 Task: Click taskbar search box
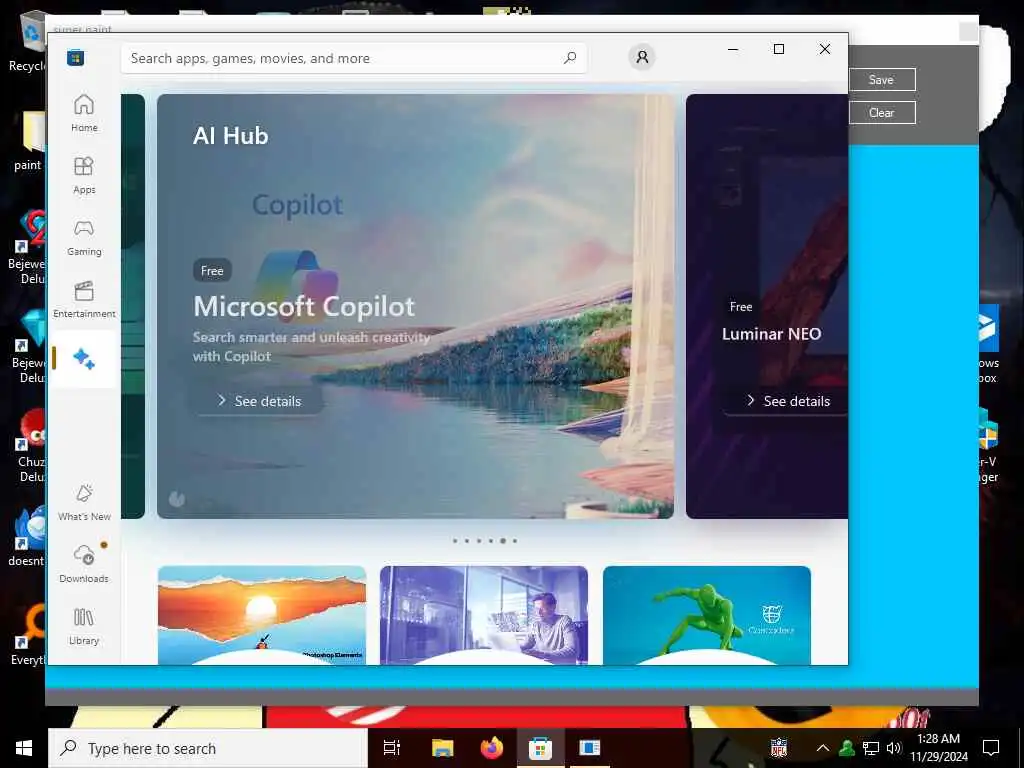pos(208,748)
